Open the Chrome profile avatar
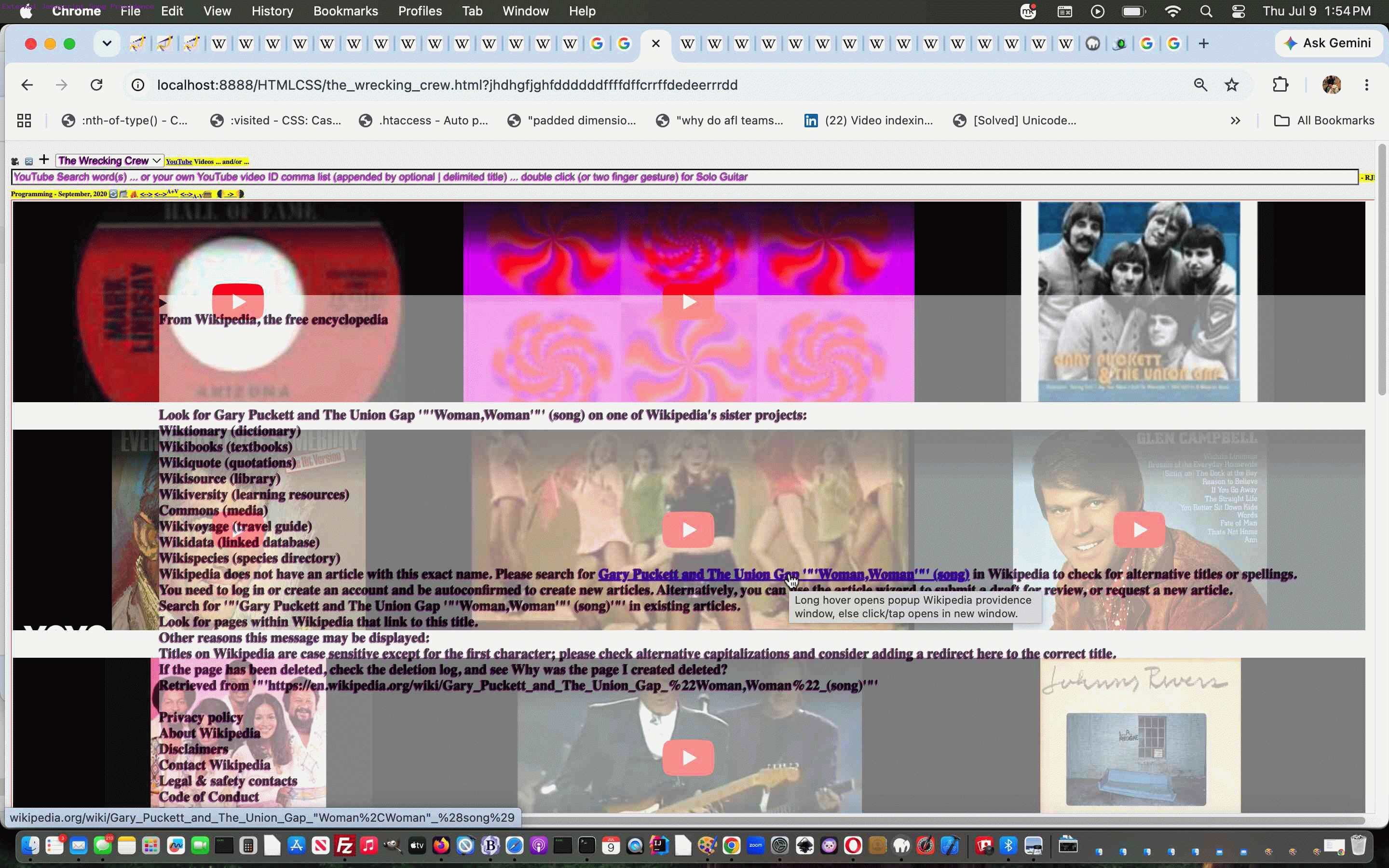The width and height of the screenshot is (1389, 868). [x=1332, y=85]
